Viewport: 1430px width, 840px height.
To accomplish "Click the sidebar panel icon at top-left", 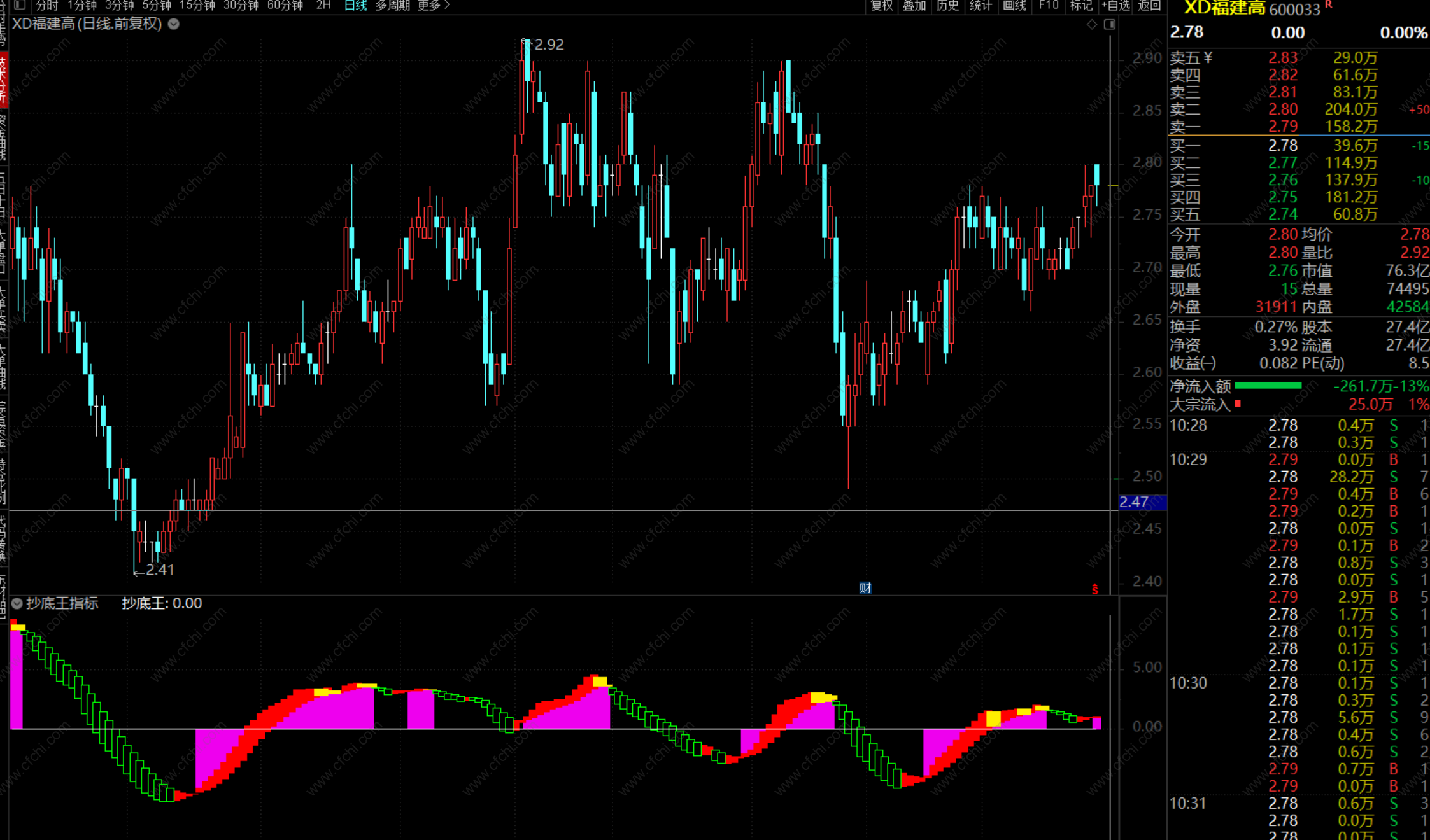I will point(20,5).
